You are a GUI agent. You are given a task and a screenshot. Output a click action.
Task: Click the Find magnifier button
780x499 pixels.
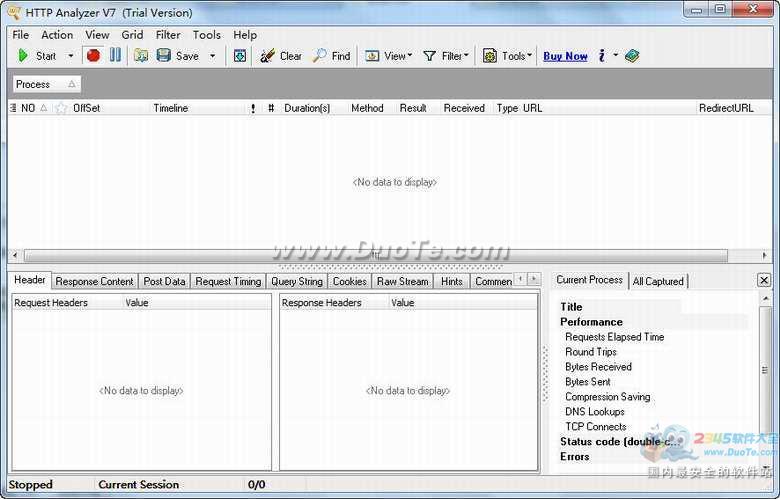point(332,56)
